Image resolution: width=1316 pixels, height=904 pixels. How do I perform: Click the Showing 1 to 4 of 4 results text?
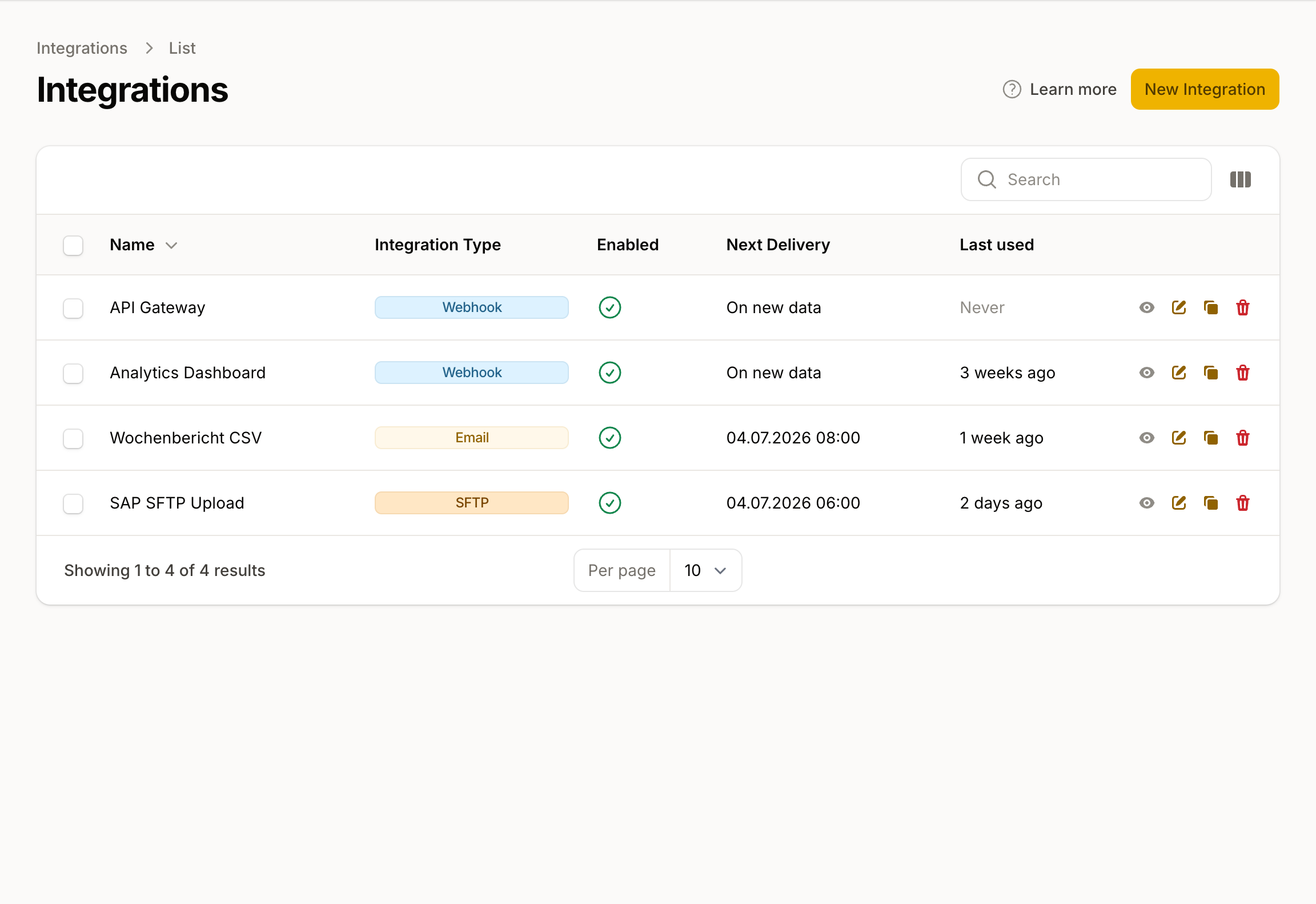point(164,570)
